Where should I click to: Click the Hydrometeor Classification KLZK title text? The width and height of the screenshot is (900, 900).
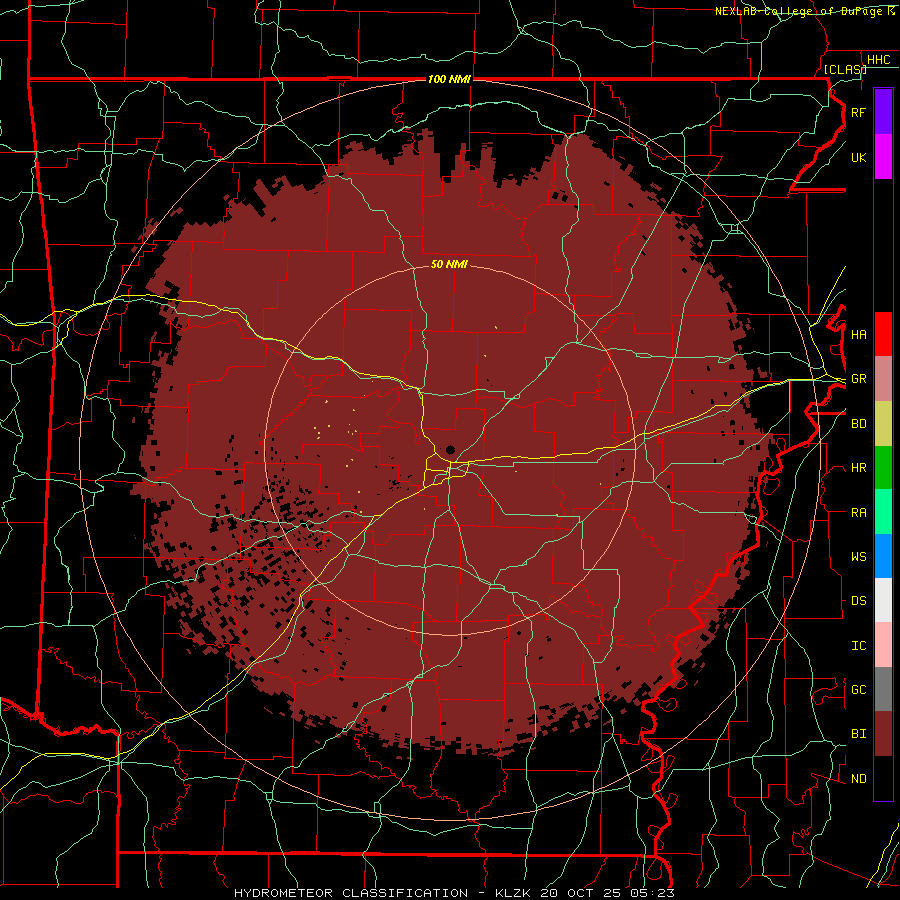pos(454,893)
